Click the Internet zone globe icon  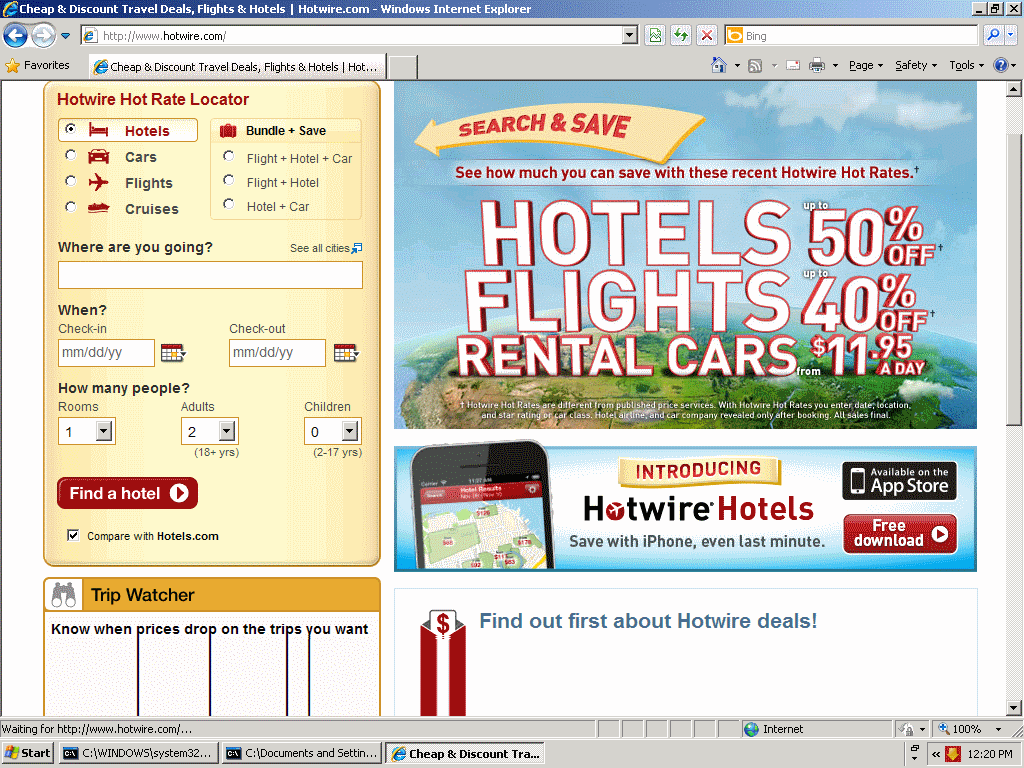(752, 729)
